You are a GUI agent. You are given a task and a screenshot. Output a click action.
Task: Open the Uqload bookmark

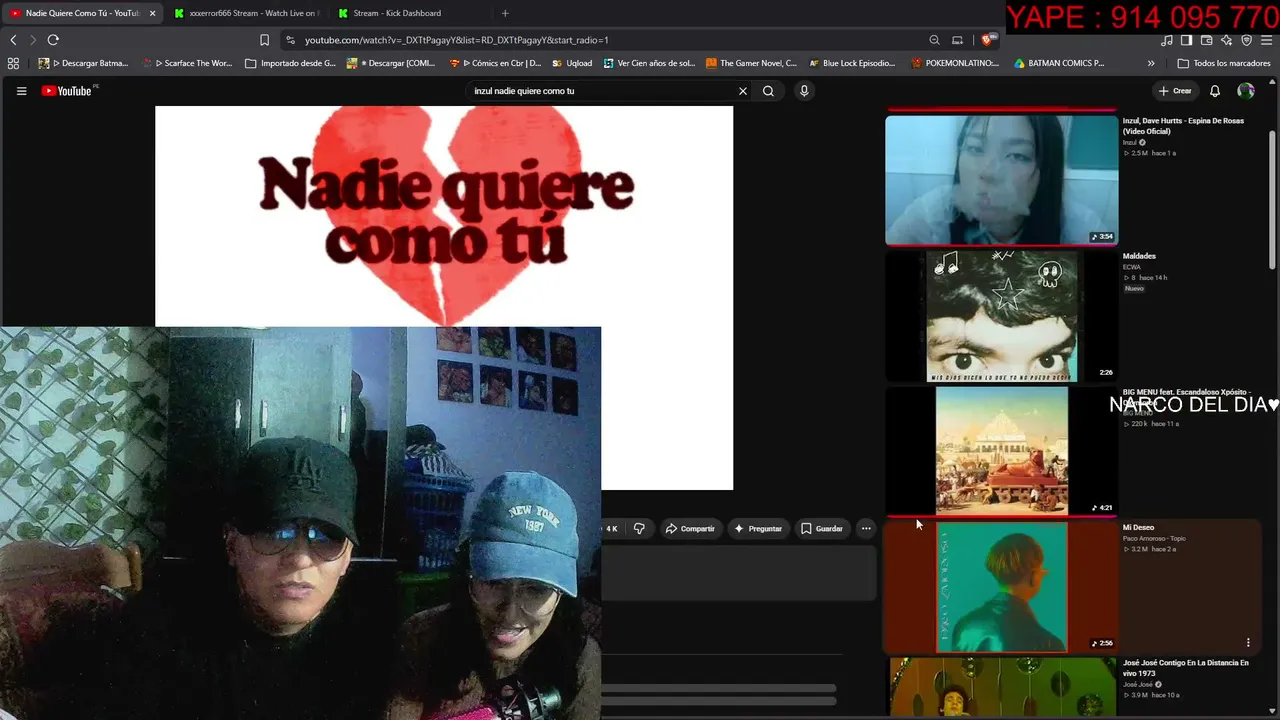tap(572, 63)
